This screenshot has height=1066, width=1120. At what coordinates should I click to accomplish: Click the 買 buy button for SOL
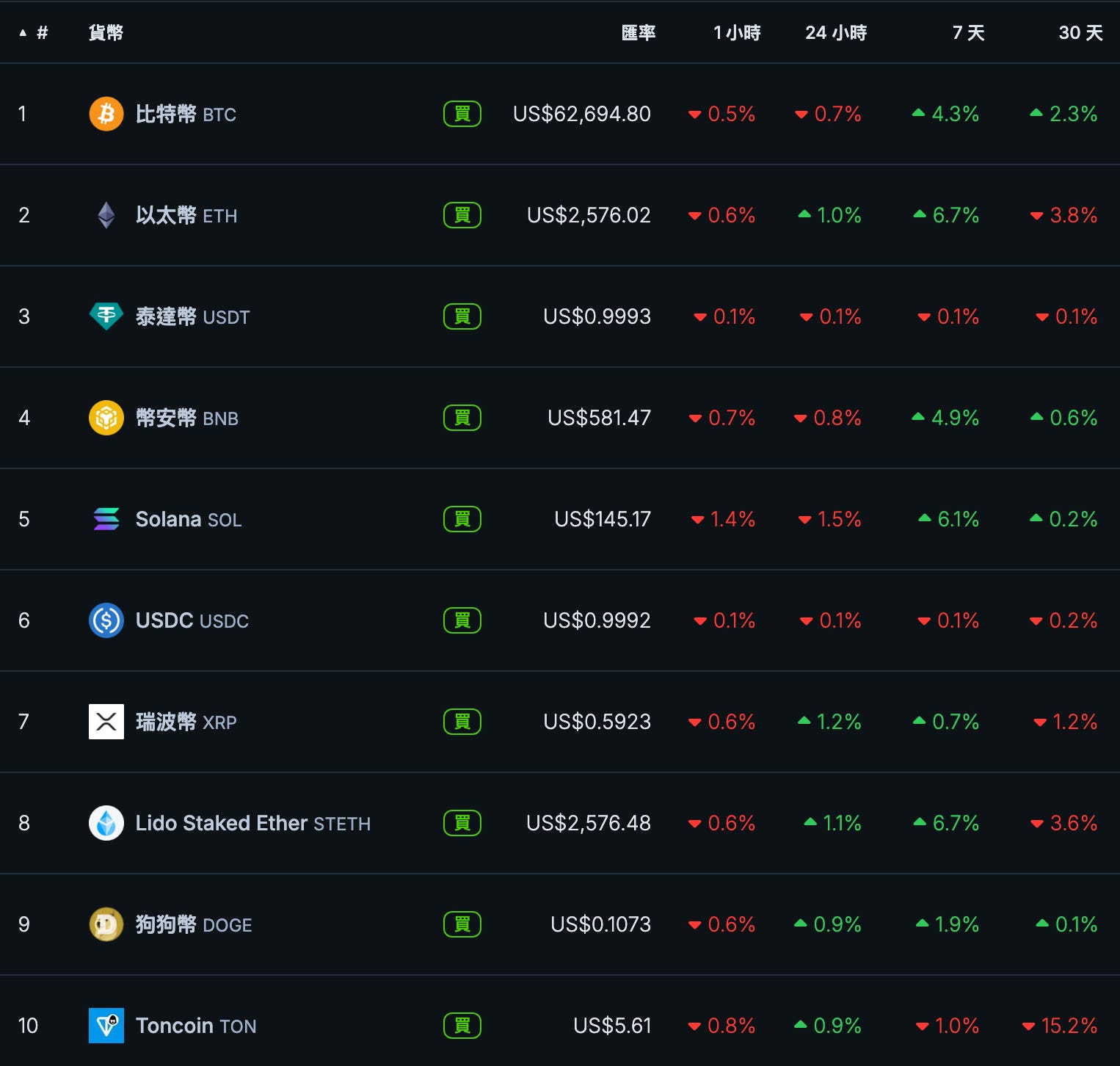coord(462,519)
